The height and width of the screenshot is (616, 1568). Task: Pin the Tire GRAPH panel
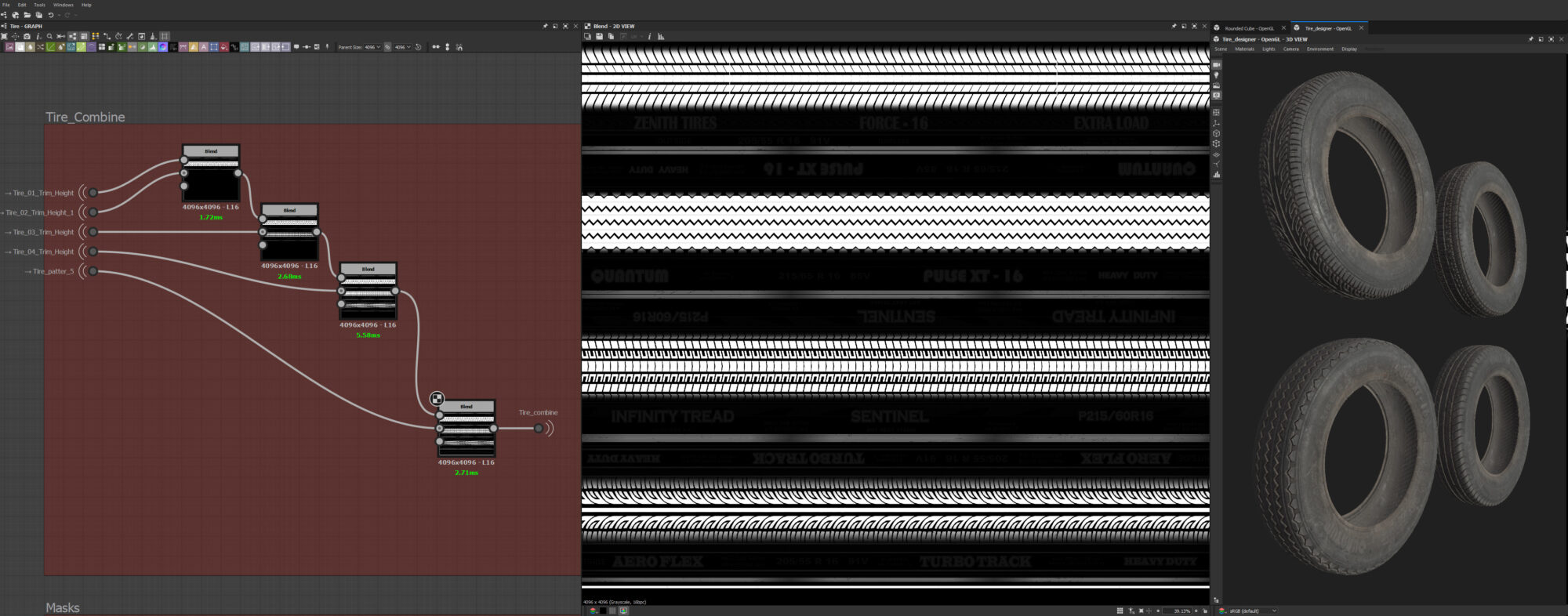click(x=545, y=26)
